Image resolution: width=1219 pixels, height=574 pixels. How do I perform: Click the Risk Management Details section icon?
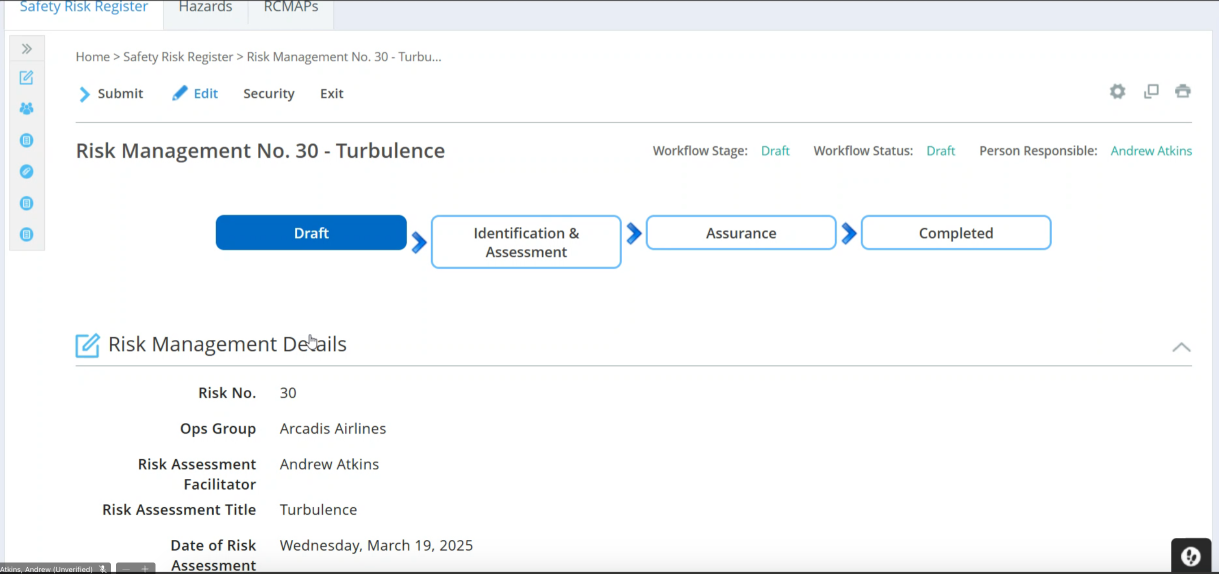[88, 345]
